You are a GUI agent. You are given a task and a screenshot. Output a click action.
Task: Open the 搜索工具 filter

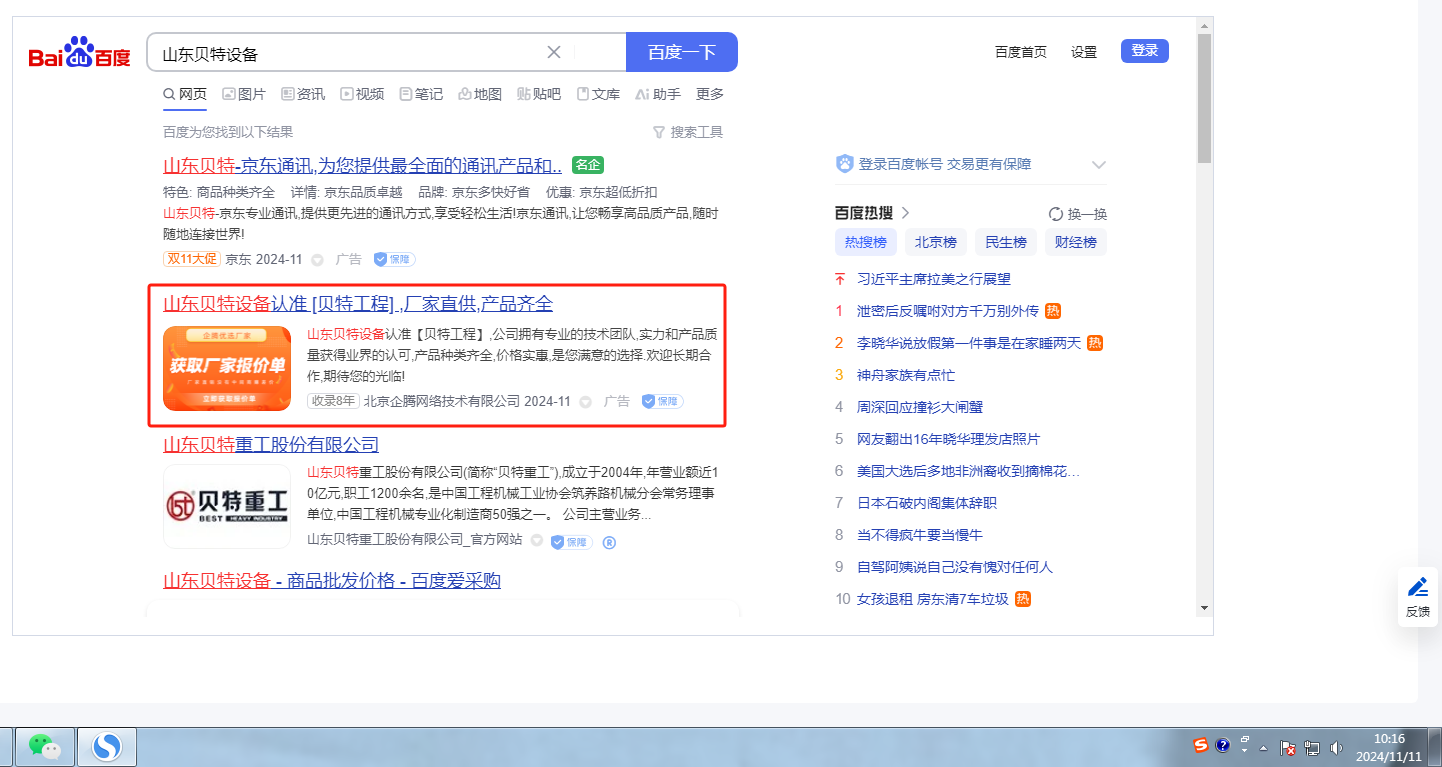(687, 132)
